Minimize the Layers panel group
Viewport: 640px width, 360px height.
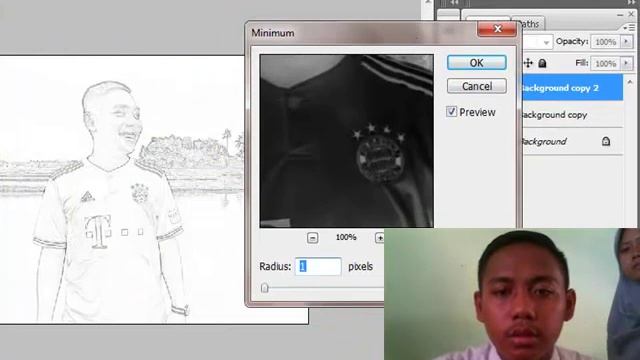tap(620, 15)
